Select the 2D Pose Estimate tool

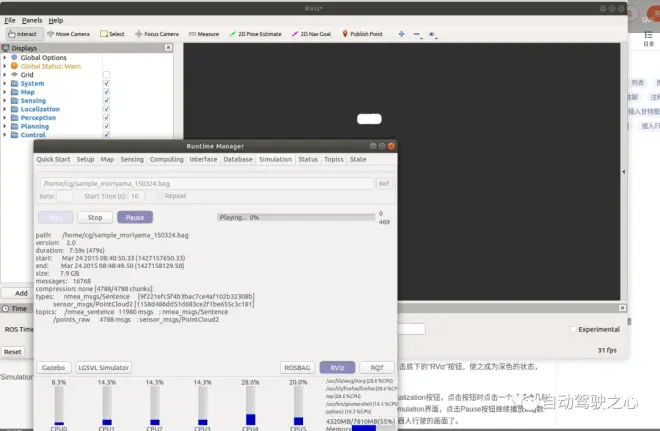[255, 34]
